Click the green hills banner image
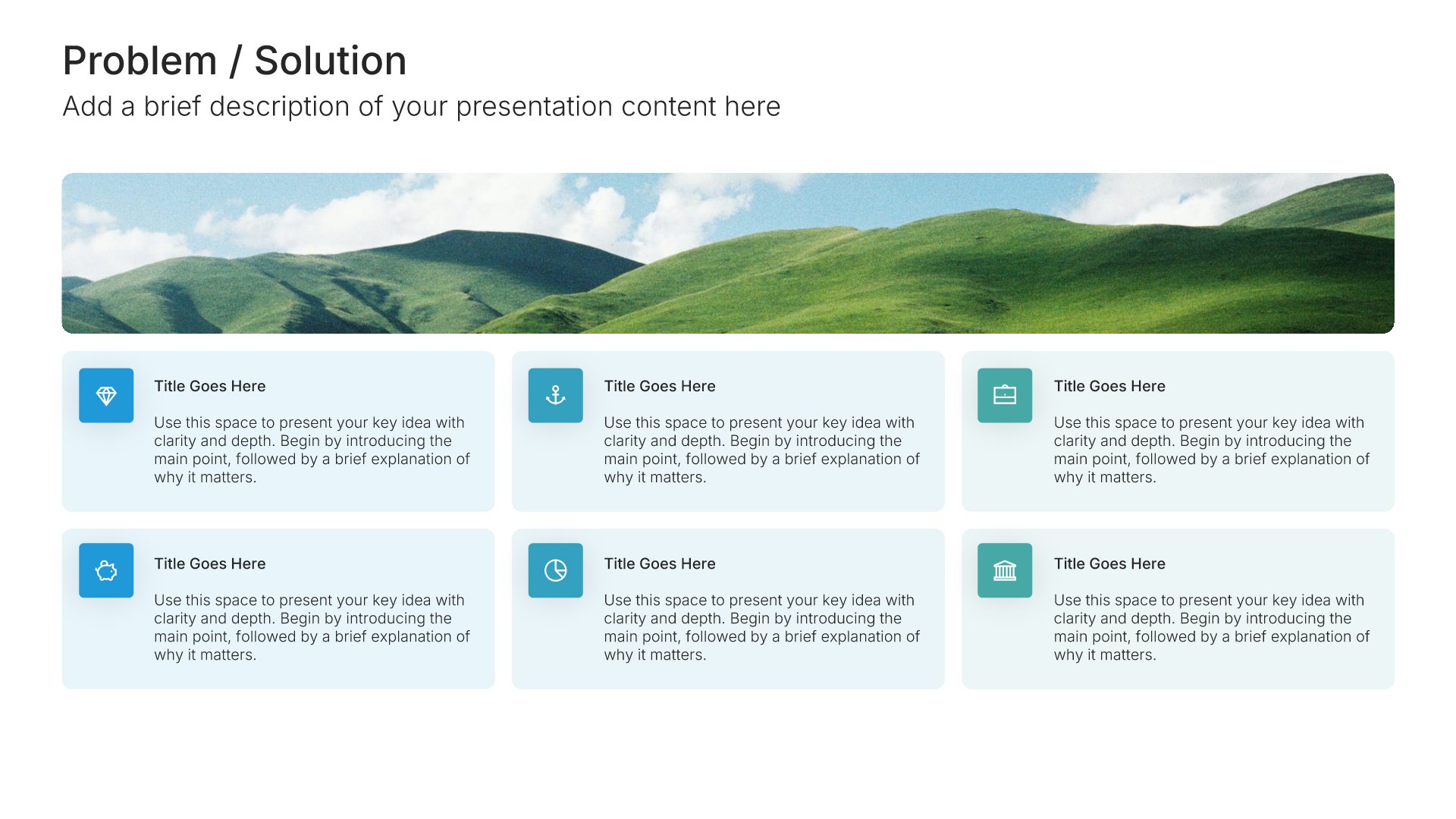Screen dimensions: 1456x819 click(x=728, y=253)
